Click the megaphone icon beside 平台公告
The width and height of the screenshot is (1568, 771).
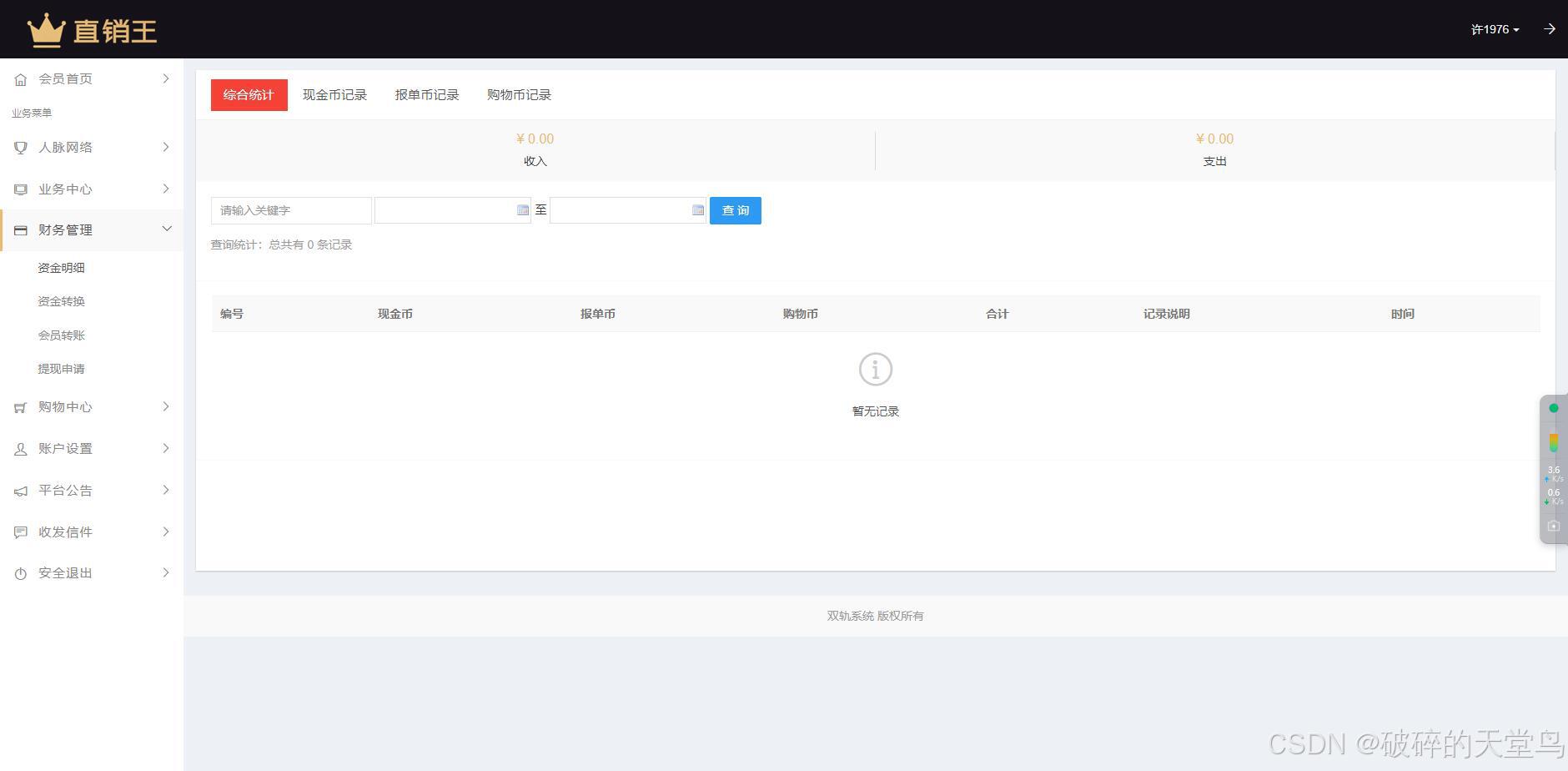point(21,491)
